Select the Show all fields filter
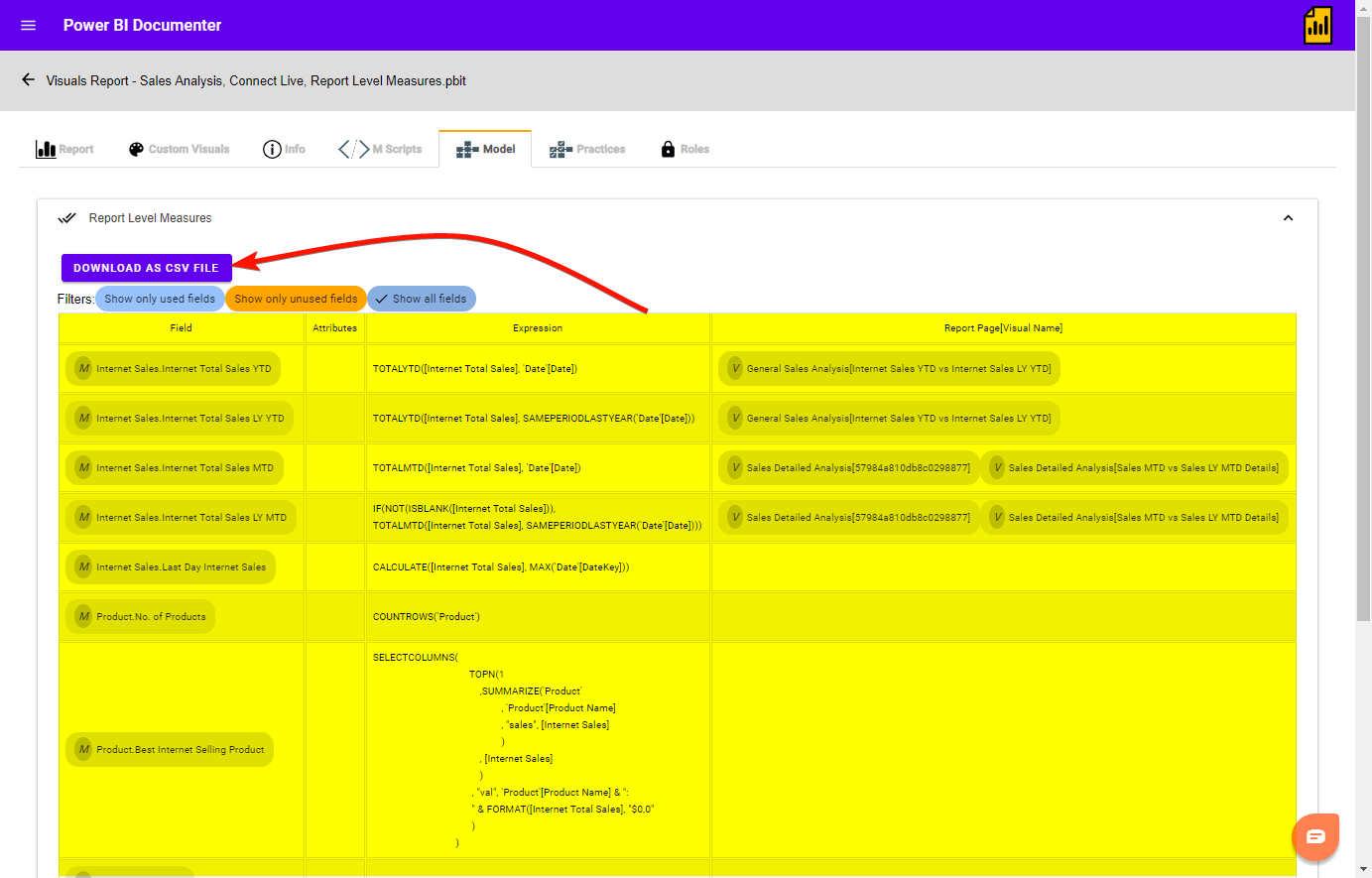This screenshot has height=878, width=1372. [x=422, y=298]
